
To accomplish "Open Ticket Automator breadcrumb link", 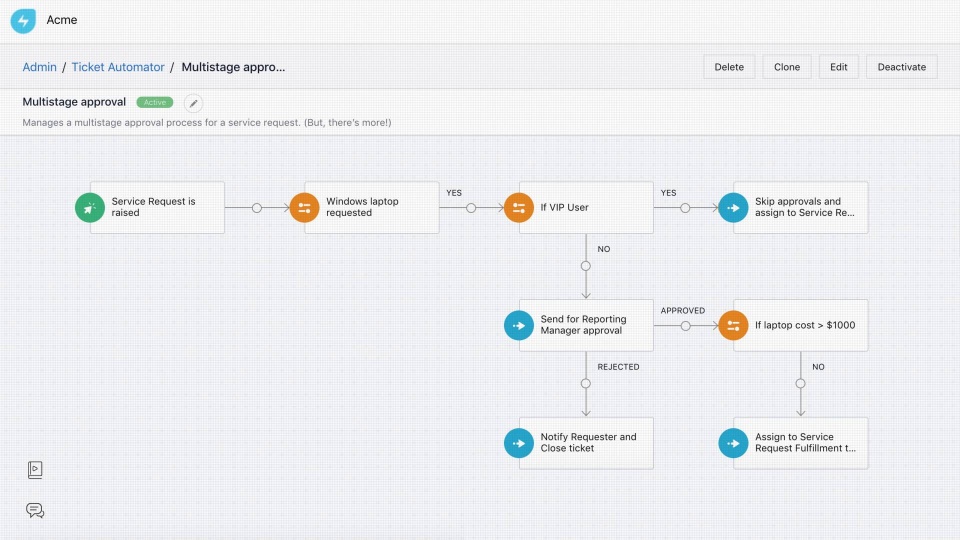I will 118,67.
